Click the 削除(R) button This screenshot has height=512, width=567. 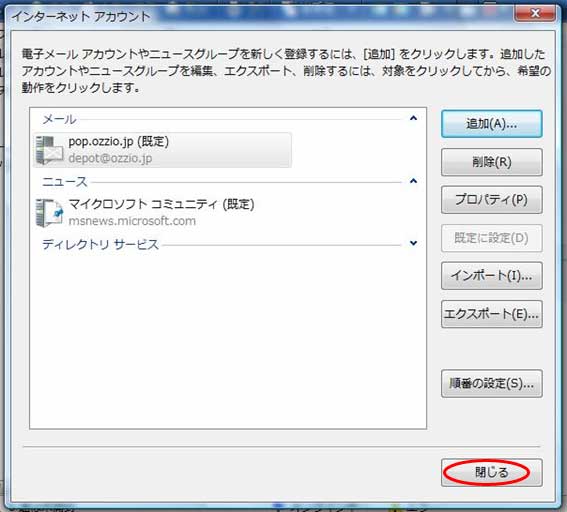pyautogui.click(x=491, y=162)
